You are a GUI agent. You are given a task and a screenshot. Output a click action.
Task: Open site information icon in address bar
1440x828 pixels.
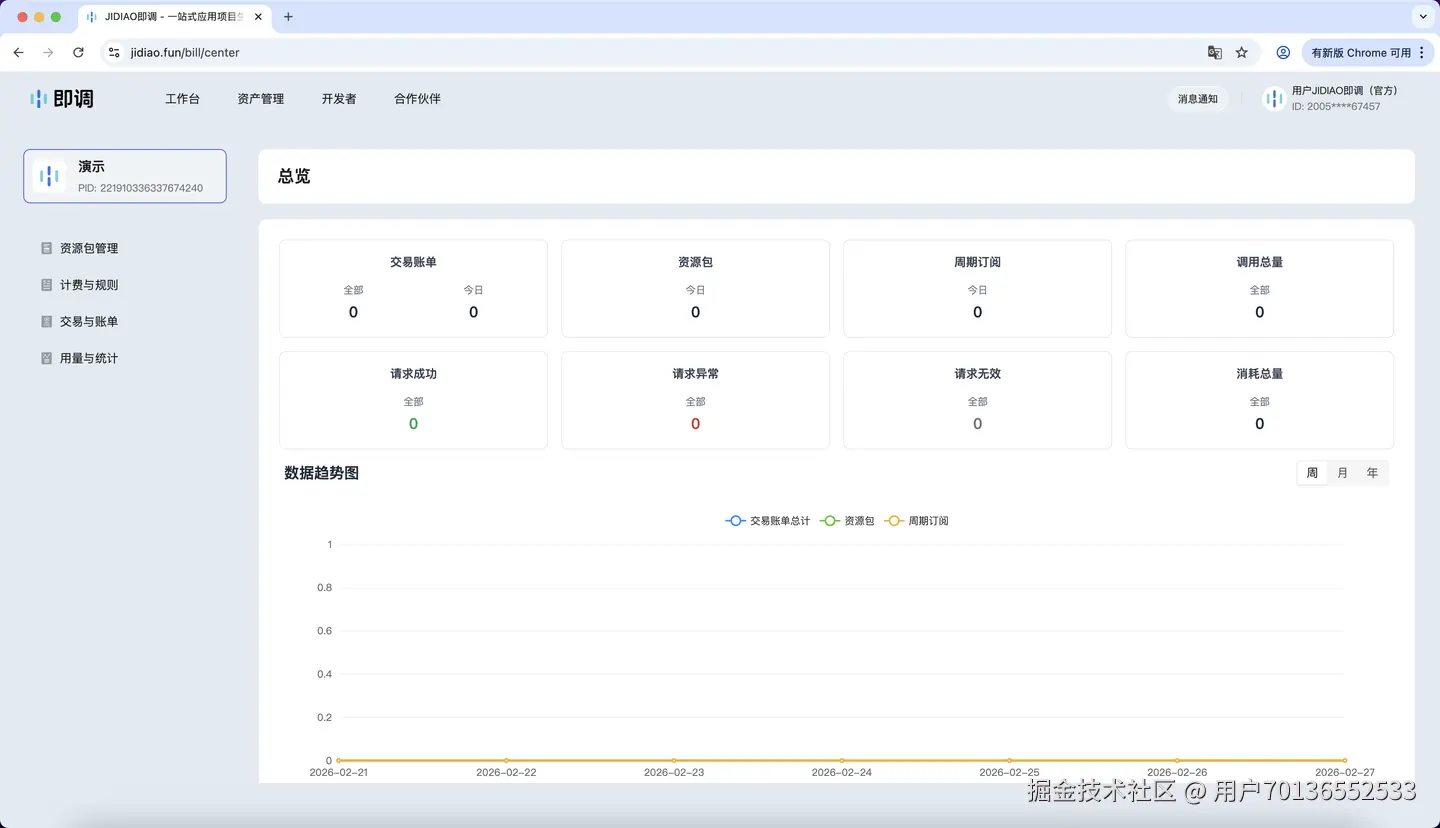(x=114, y=52)
